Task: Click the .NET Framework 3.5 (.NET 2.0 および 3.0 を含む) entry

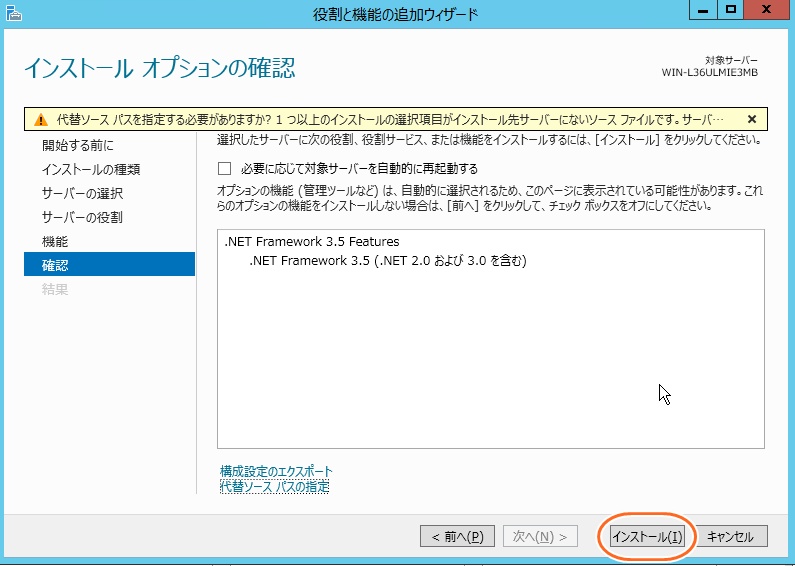Action: click(x=388, y=261)
